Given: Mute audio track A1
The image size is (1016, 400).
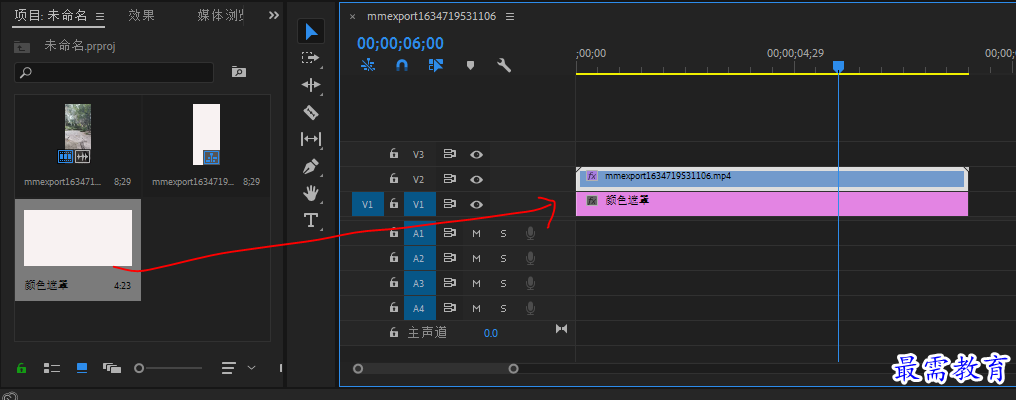Looking at the screenshot, I should [476, 233].
